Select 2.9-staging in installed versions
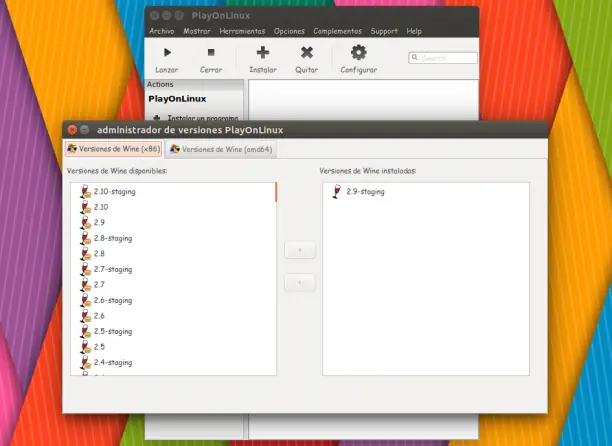The image size is (612, 446). [x=365, y=192]
